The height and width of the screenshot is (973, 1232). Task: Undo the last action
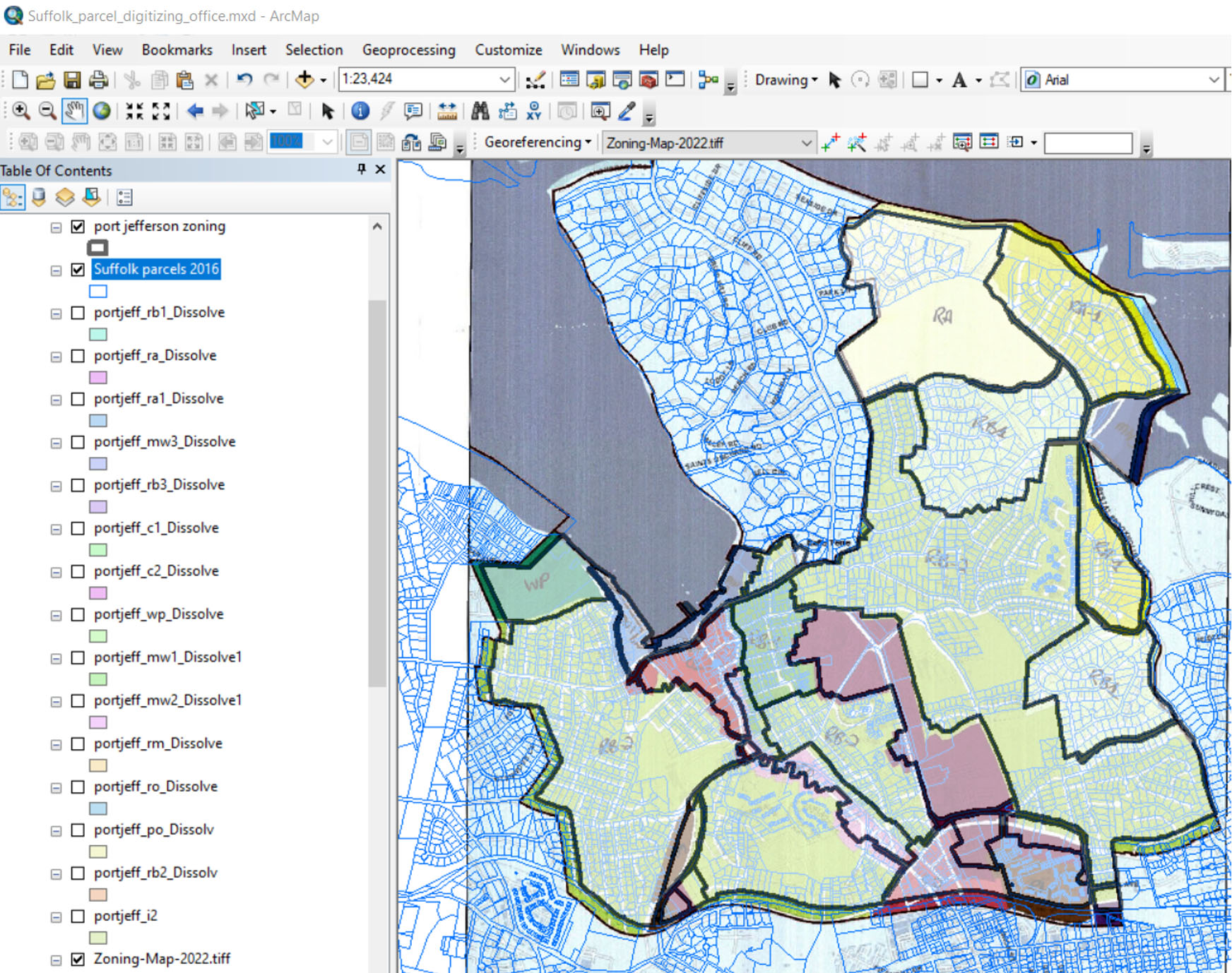click(244, 80)
